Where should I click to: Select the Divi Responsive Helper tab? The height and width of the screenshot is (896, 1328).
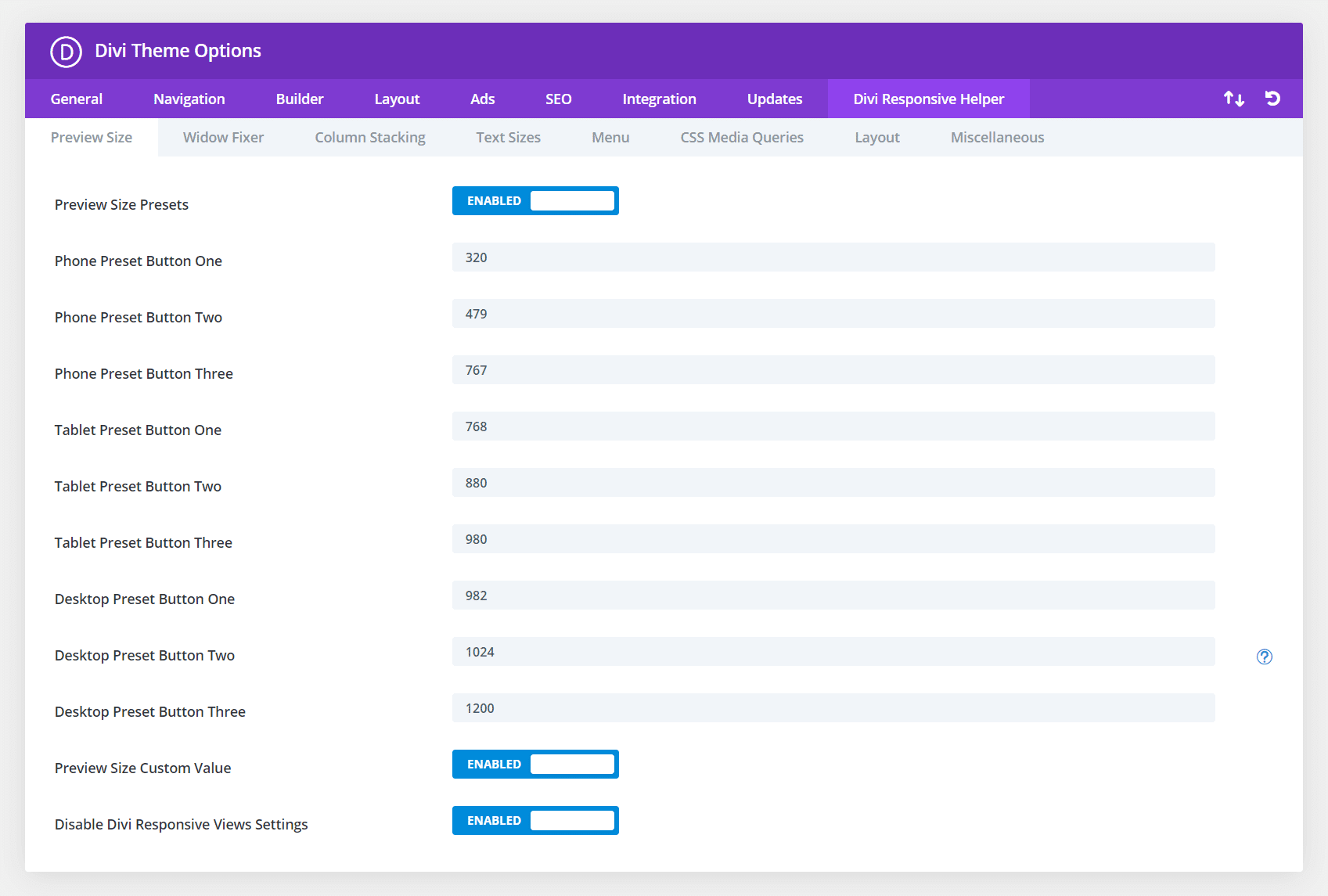pos(929,99)
